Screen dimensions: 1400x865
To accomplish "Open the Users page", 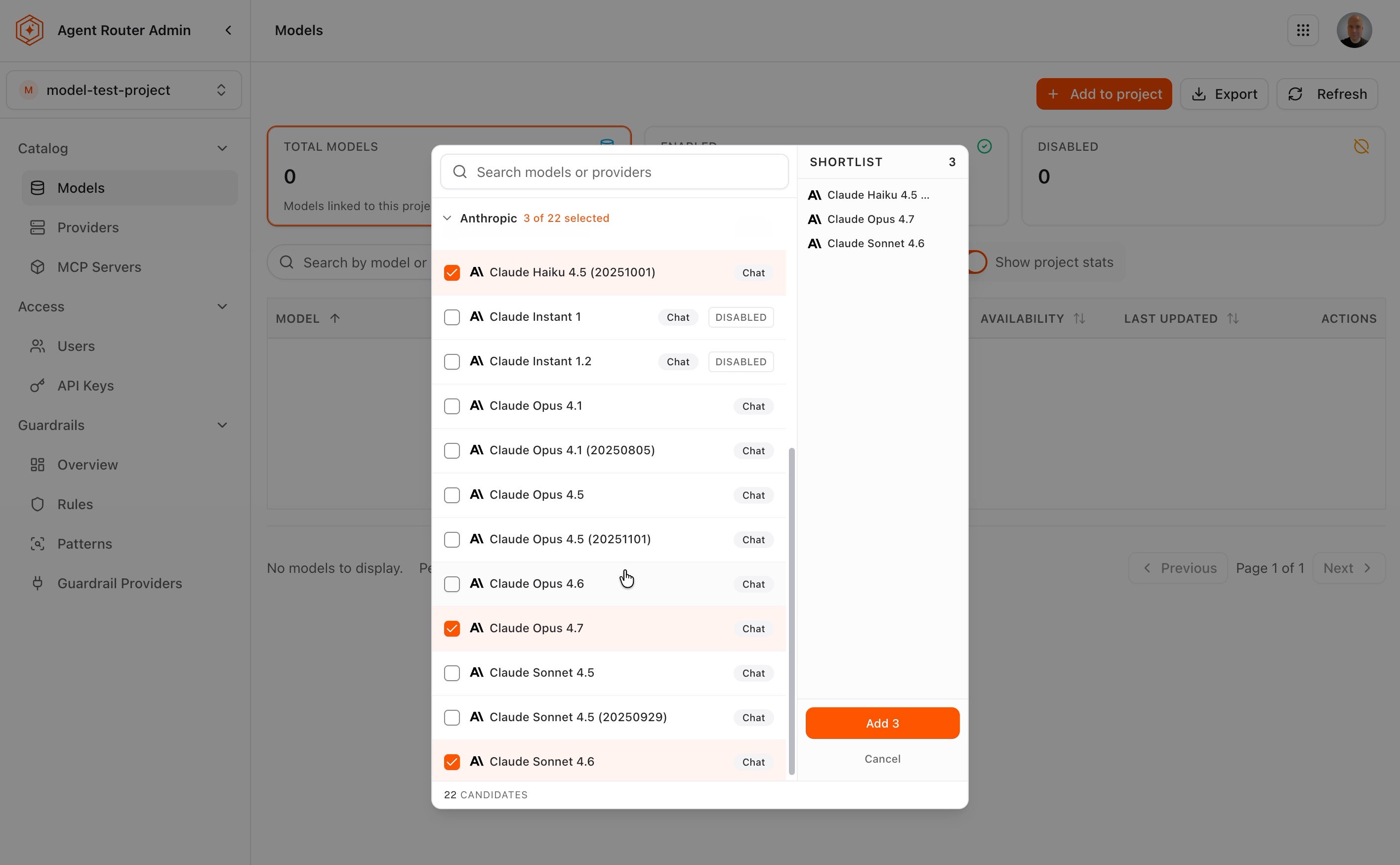I will (130, 346).
